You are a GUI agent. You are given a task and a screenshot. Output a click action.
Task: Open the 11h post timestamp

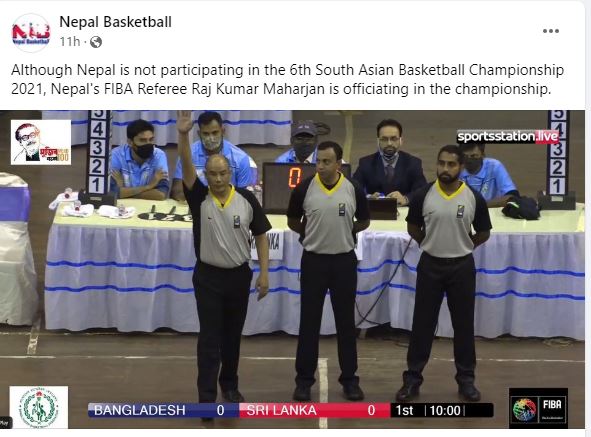[70, 41]
